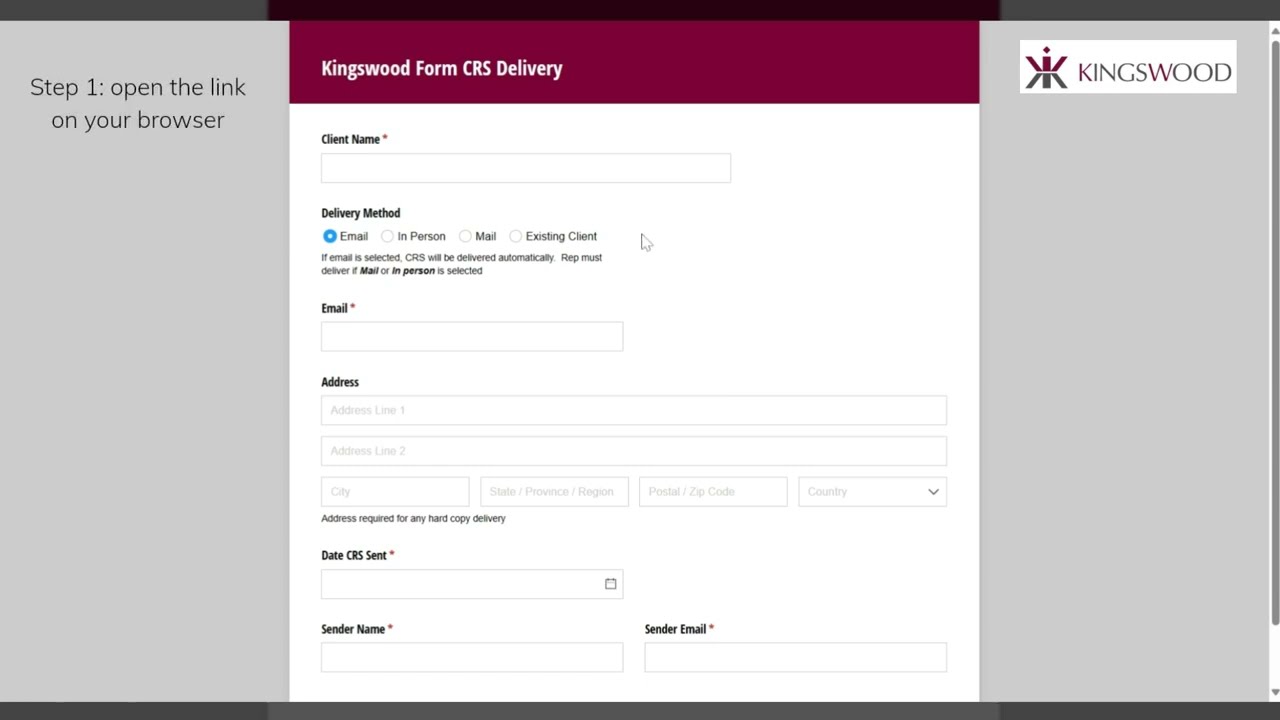The image size is (1280, 720).
Task: Focus the Email input field
Action: click(472, 337)
